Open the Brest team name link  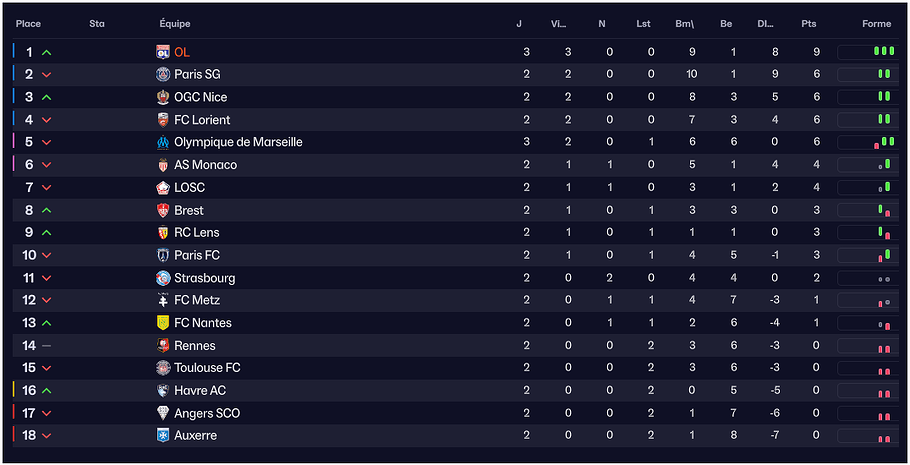coord(188,210)
